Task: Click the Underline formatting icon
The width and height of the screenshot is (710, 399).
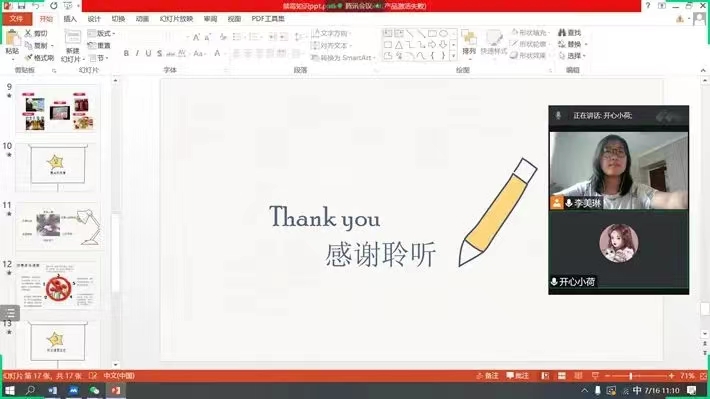Action: [148, 53]
